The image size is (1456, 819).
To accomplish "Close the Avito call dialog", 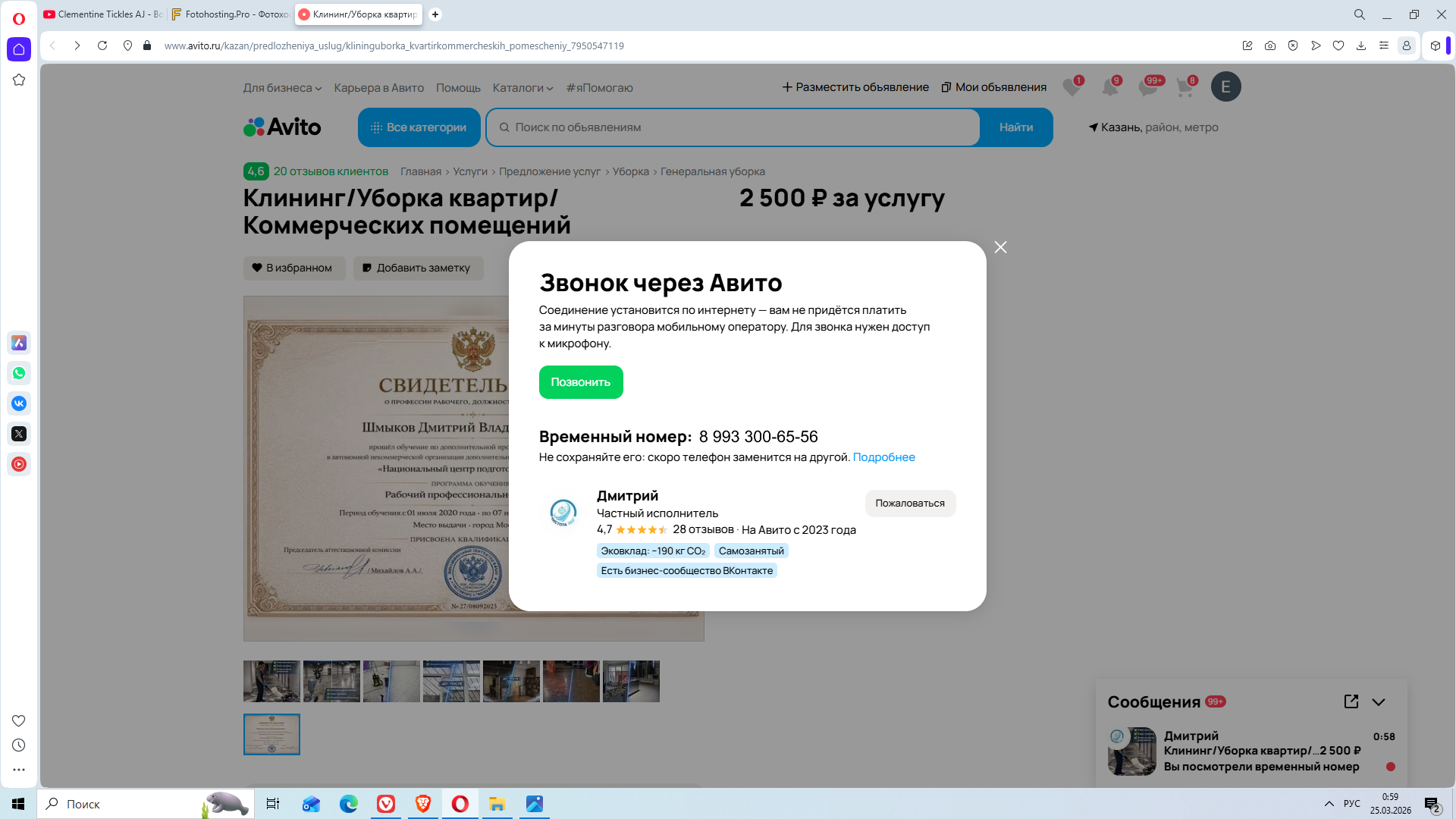I will tap(1000, 247).
